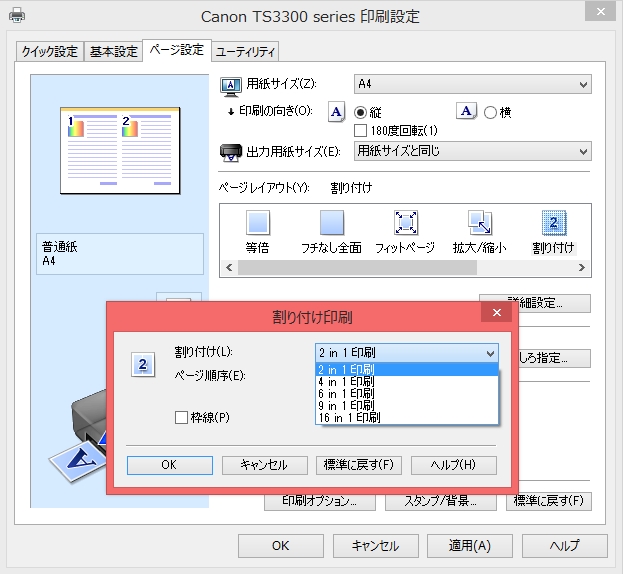Switch to 基本設定 tab
This screenshot has height=574, width=623.
pyautogui.click(x=113, y=51)
